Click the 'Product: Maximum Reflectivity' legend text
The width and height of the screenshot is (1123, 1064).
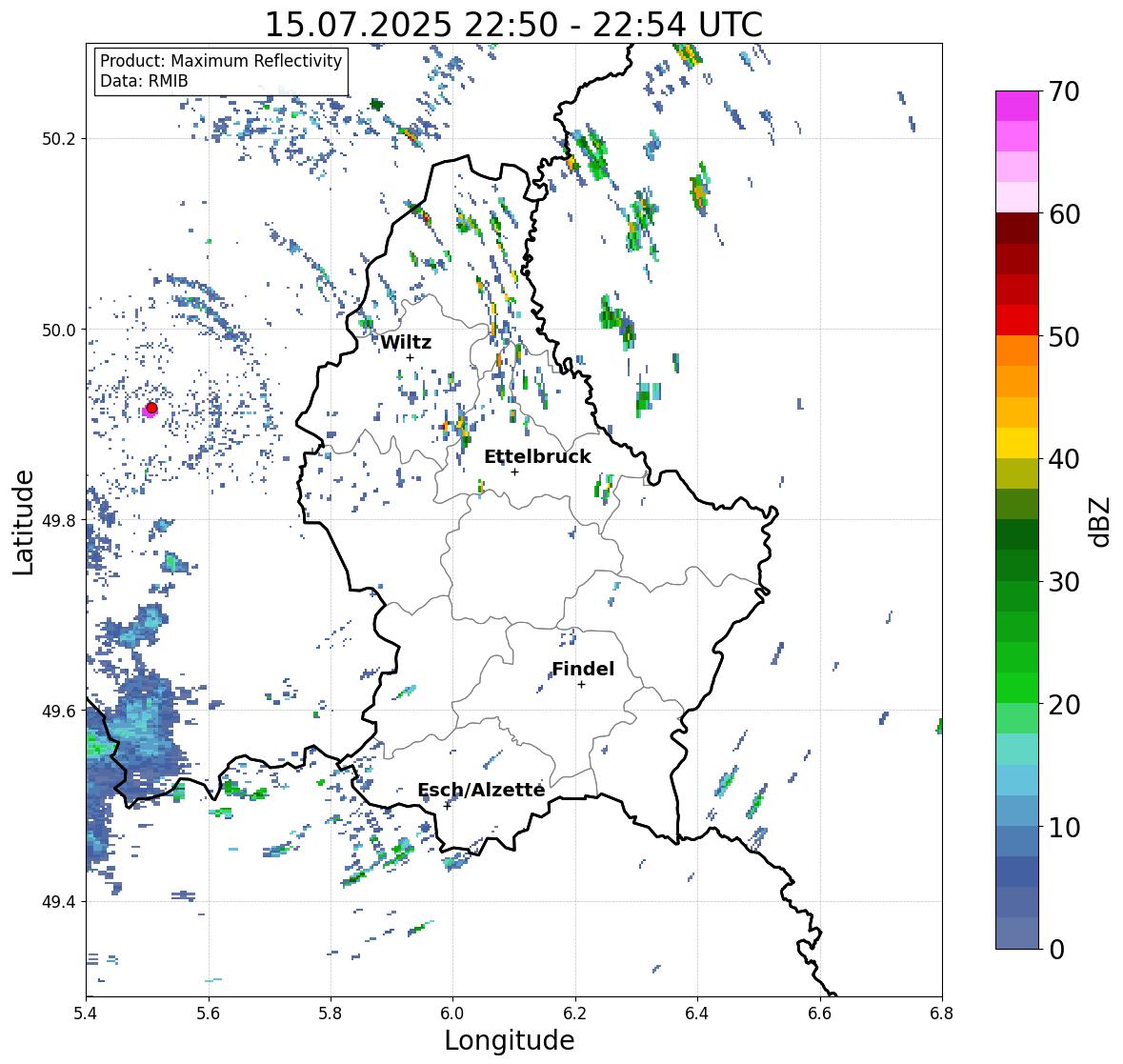coord(221,61)
